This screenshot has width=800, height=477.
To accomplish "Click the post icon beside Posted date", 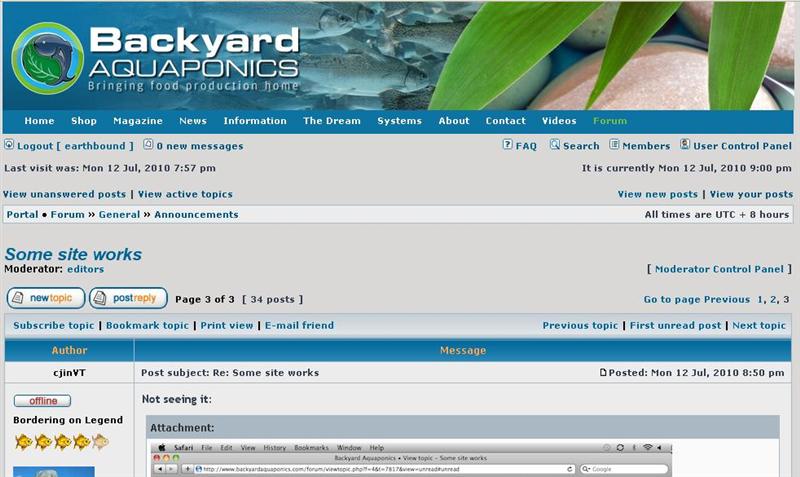I will (603, 373).
